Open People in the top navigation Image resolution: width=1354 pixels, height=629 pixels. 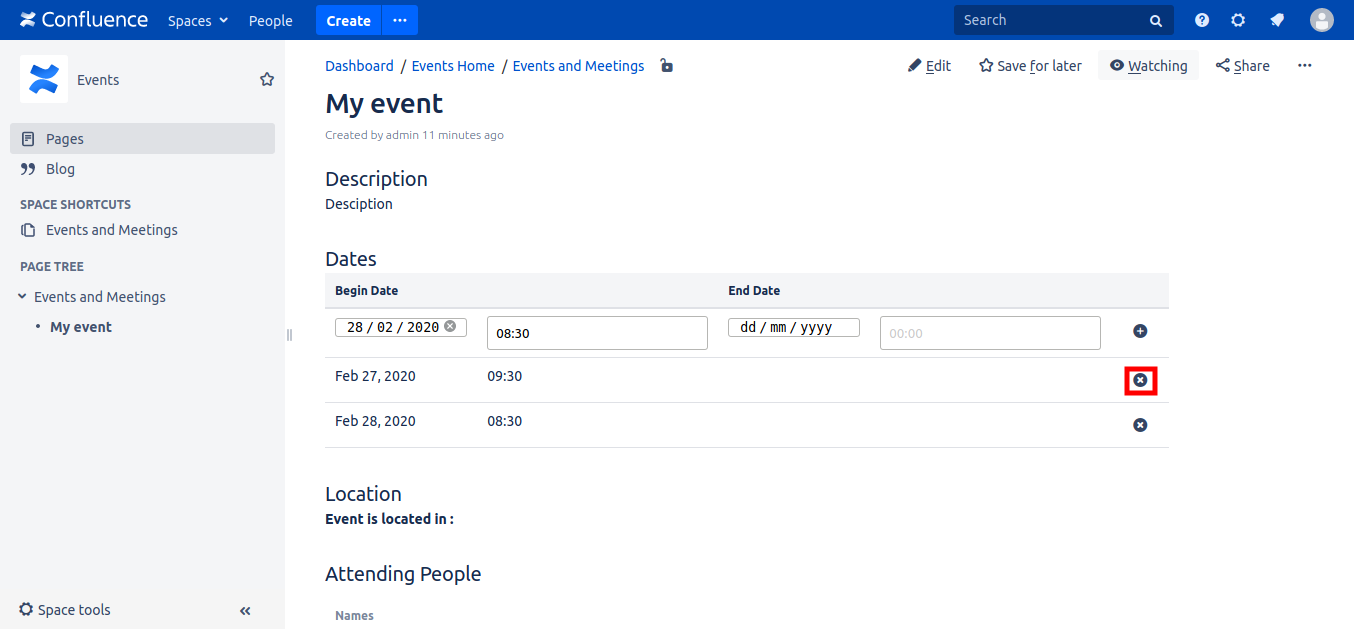(270, 20)
